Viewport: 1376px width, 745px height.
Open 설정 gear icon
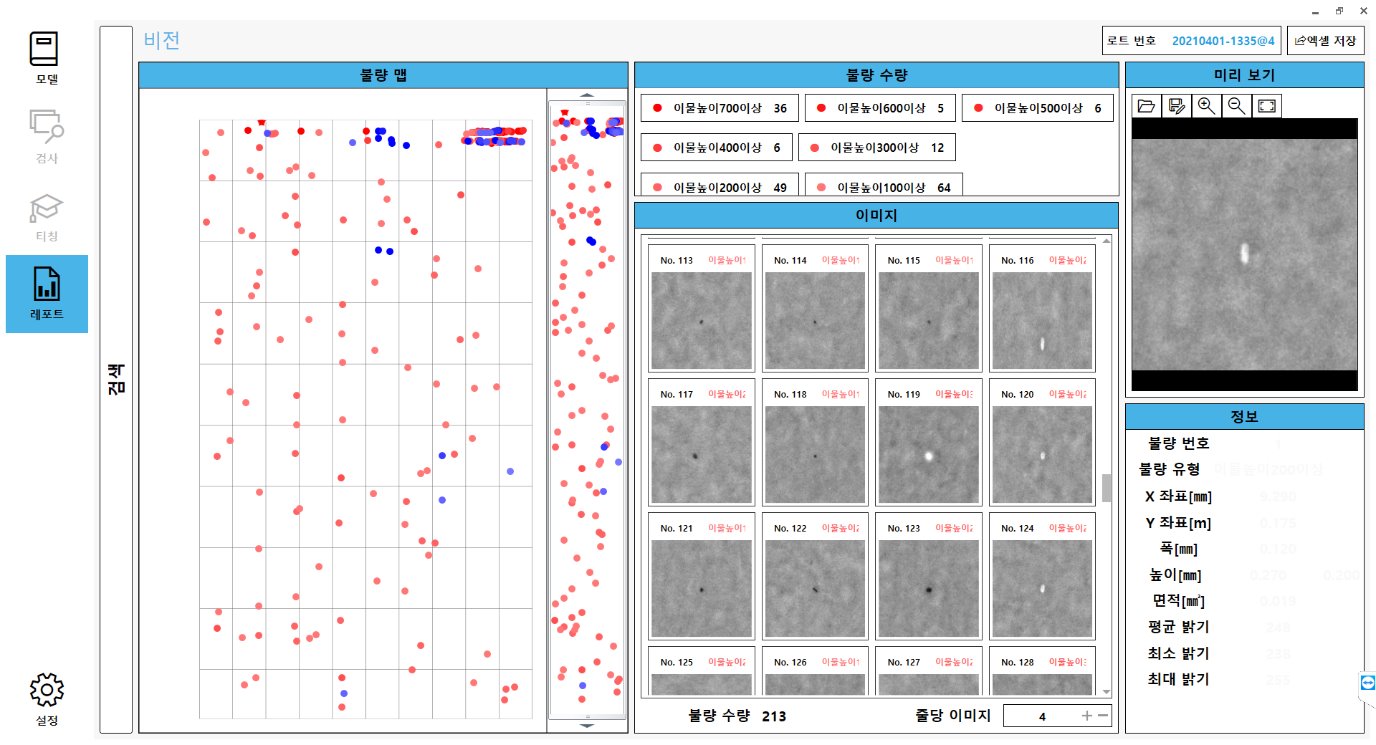click(x=46, y=699)
